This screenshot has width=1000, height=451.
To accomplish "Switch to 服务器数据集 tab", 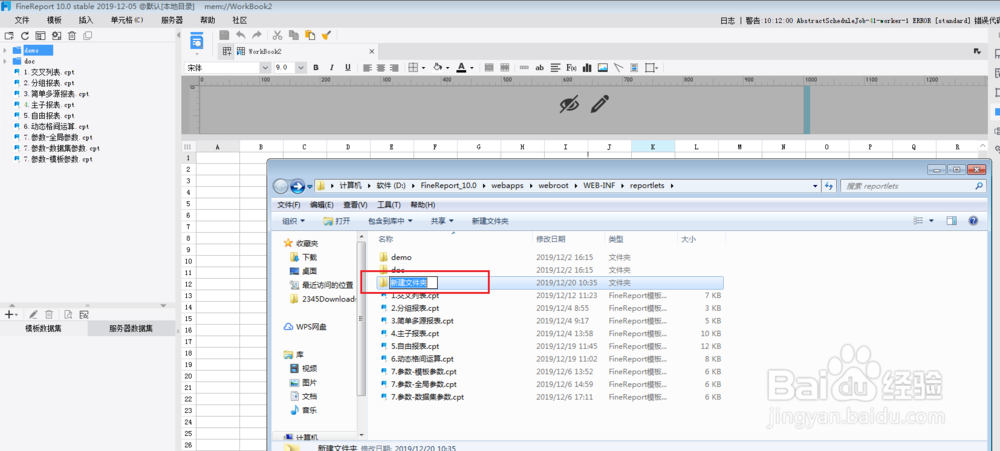I will 131,329.
